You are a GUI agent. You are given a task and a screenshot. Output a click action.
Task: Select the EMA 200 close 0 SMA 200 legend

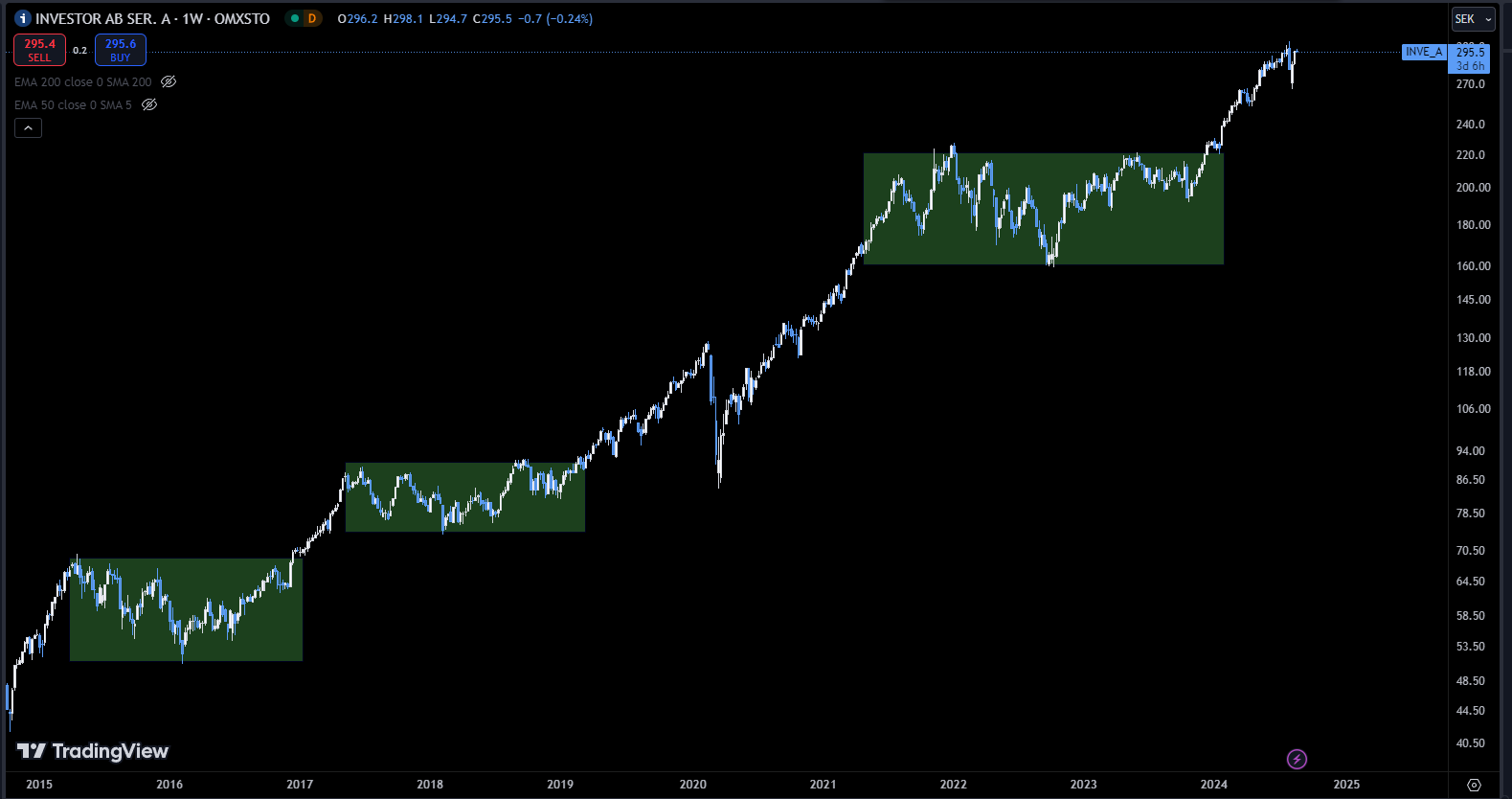coord(83,82)
